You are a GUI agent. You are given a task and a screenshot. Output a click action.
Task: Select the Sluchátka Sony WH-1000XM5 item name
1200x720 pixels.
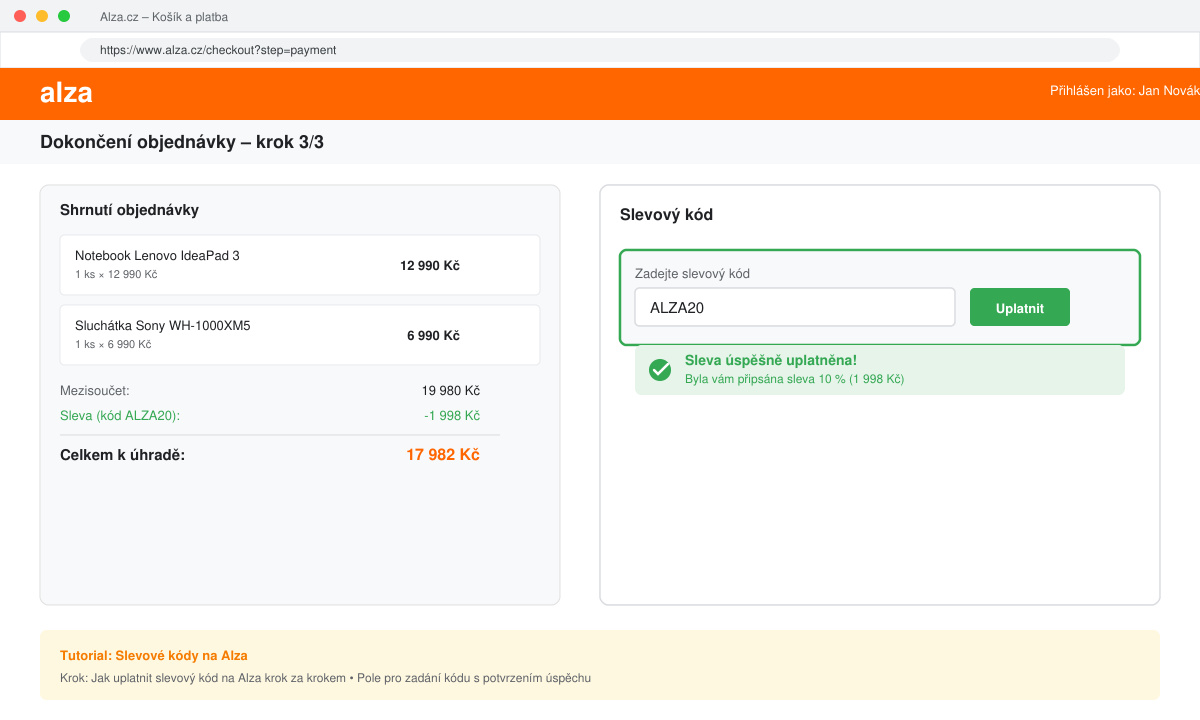click(x=162, y=326)
